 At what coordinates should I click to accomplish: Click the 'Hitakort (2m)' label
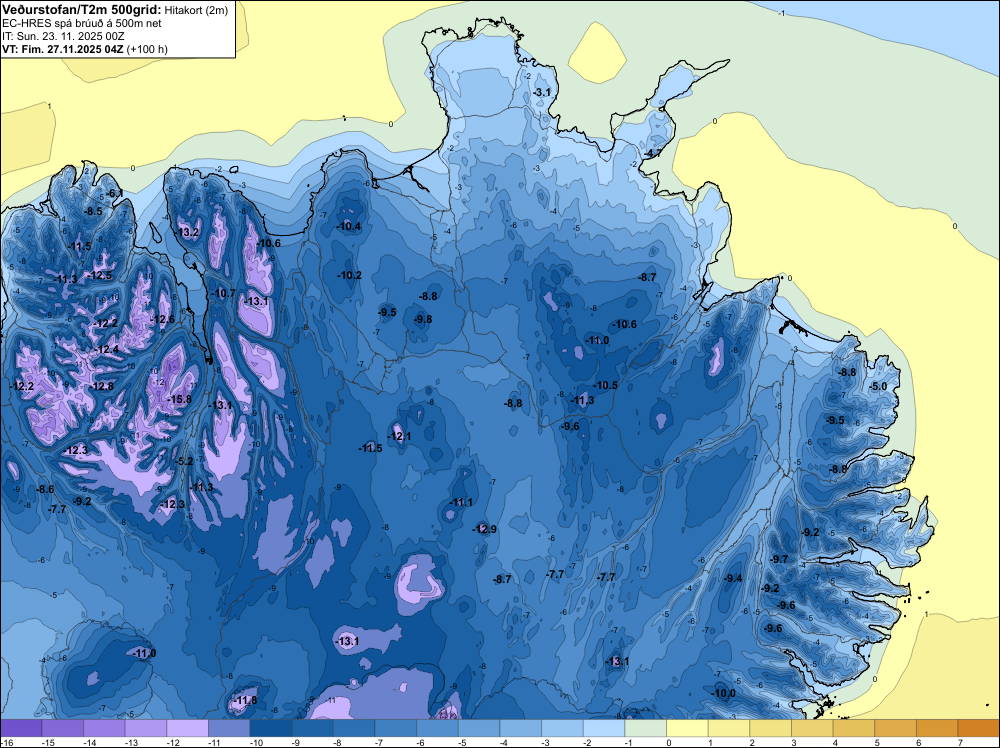[x=196, y=10]
